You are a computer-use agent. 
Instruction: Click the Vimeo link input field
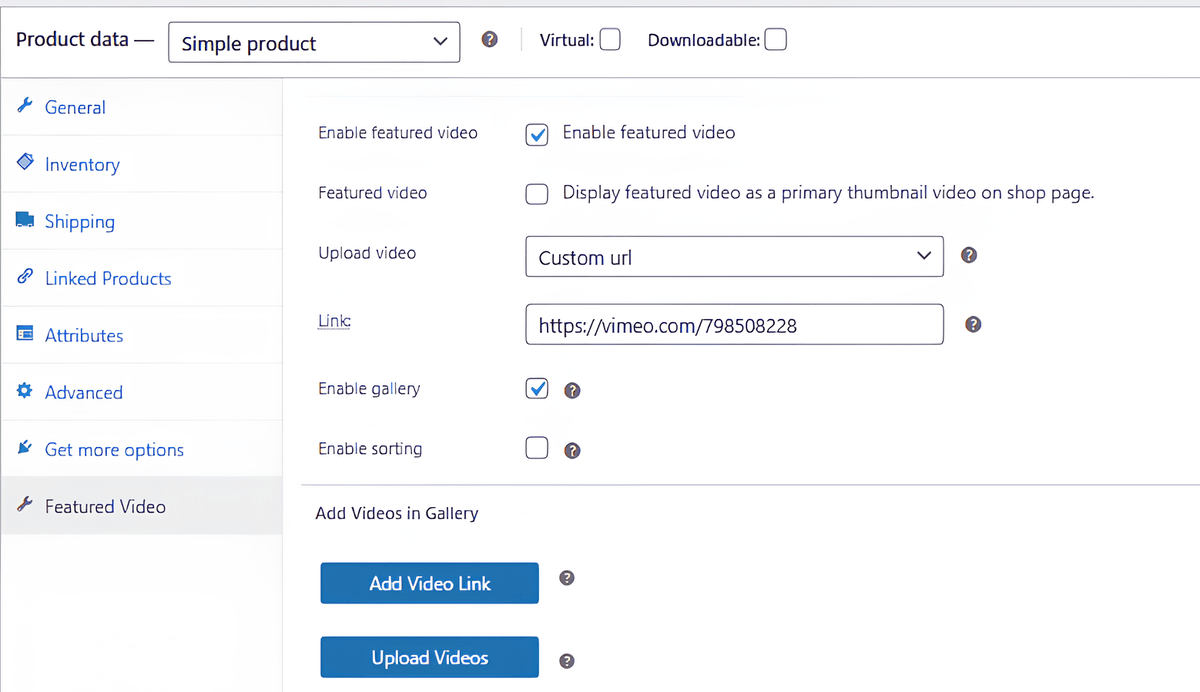tap(734, 325)
